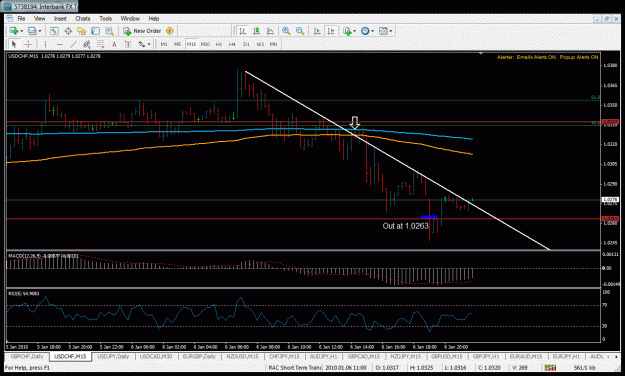Select the Vertical Line drawing tool

45,44
